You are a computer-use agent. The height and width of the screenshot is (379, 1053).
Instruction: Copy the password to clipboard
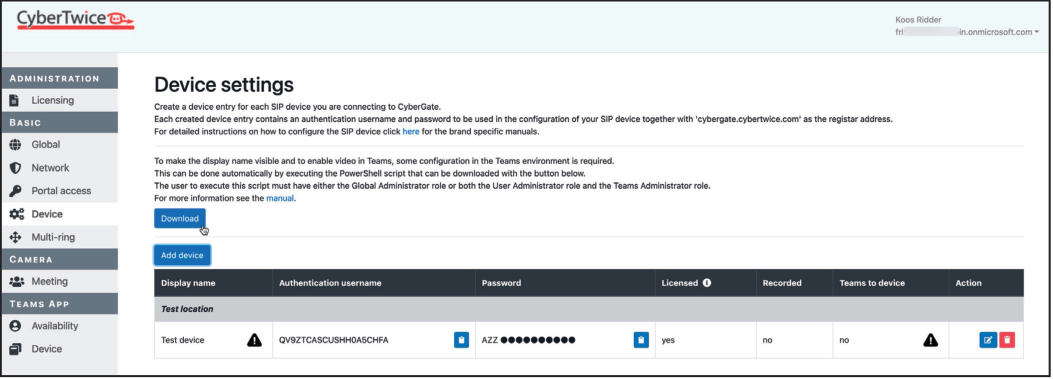click(x=641, y=340)
